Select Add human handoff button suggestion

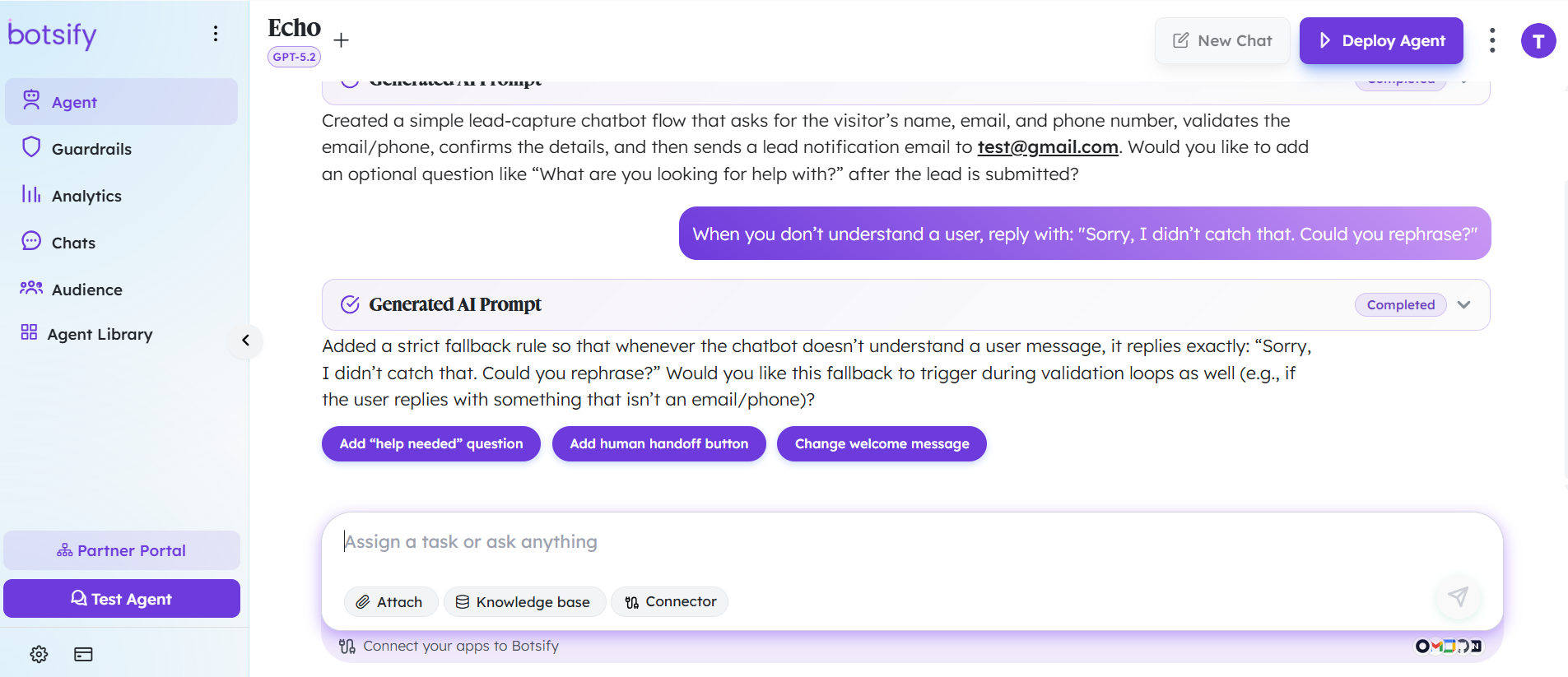(x=658, y=443)
